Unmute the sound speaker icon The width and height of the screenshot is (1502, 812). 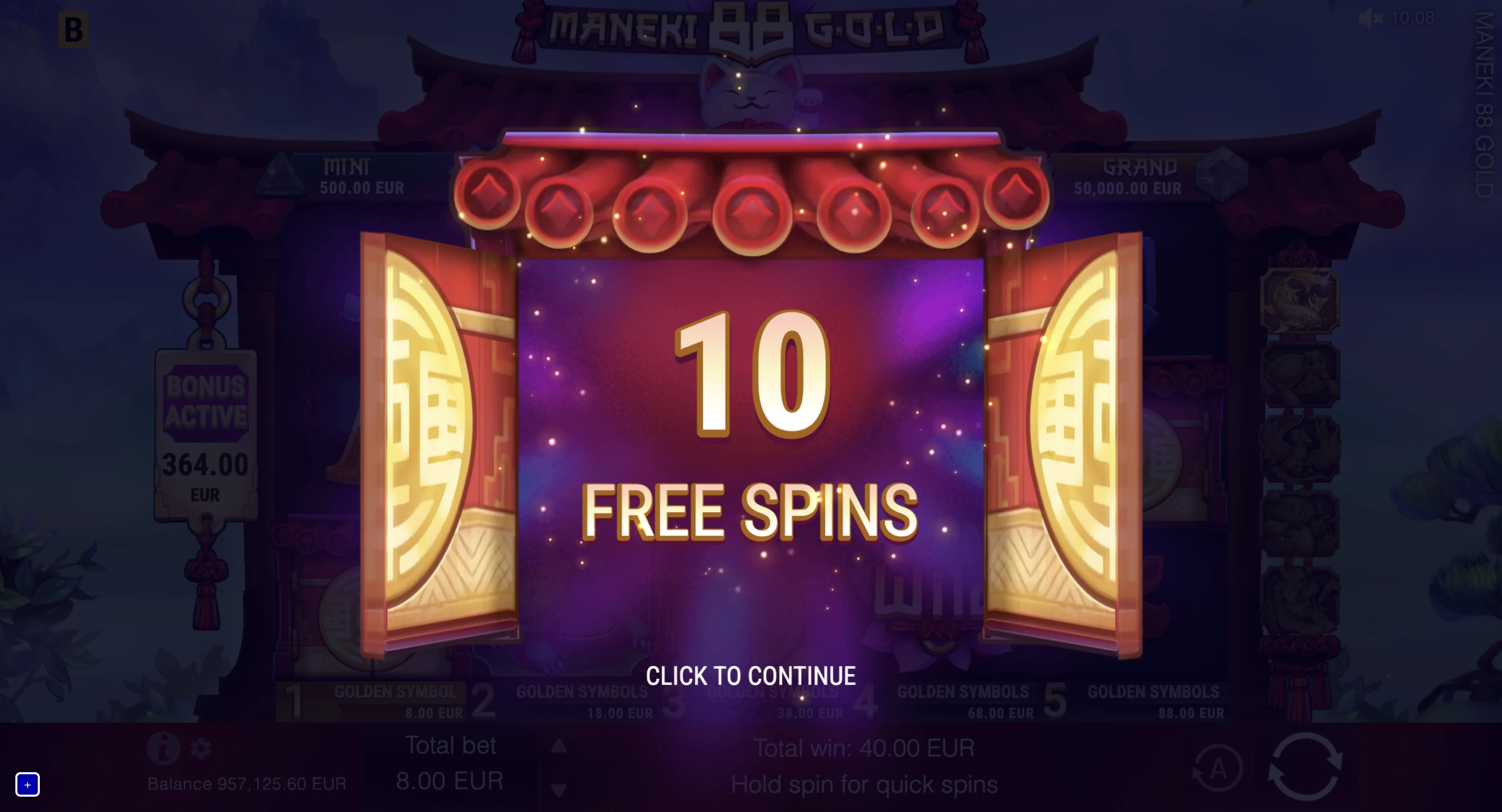tap(1370, 18)
